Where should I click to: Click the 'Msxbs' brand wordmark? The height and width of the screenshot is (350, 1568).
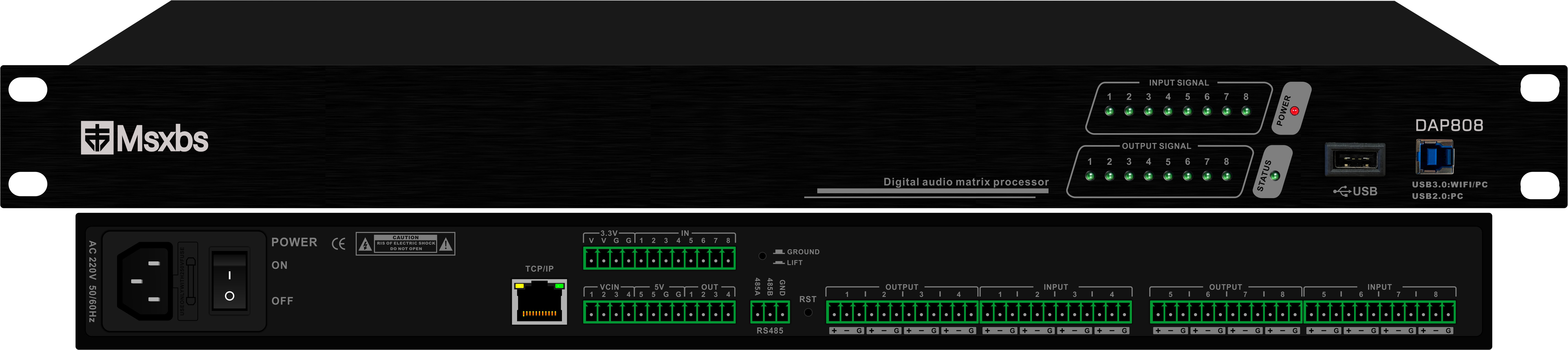point(162,139)
